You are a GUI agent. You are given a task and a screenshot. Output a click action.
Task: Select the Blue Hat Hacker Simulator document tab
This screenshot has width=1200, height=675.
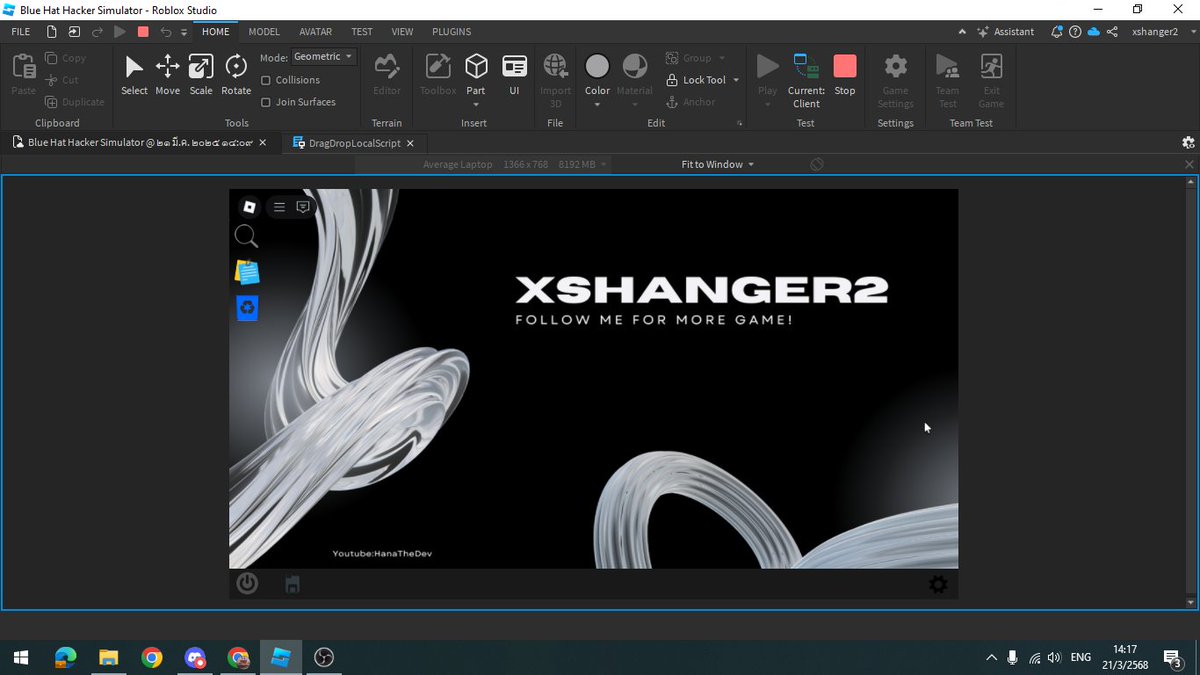(140, 143)
